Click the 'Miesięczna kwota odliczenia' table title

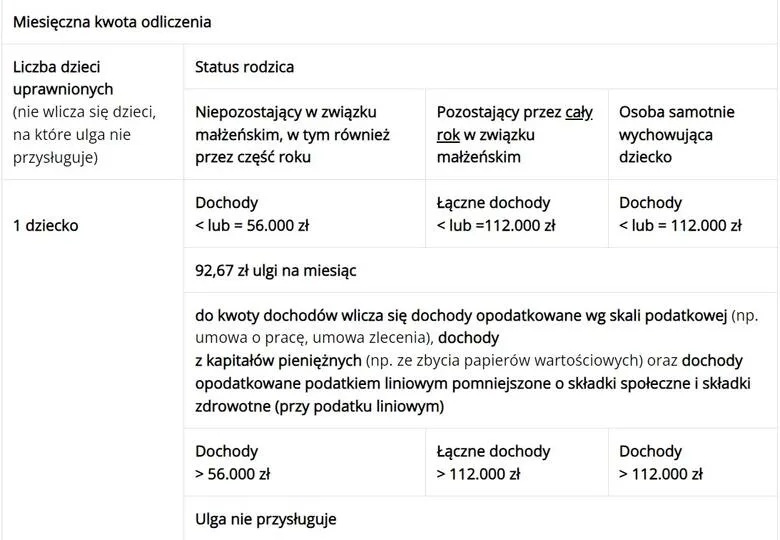(x=112, y=21)
